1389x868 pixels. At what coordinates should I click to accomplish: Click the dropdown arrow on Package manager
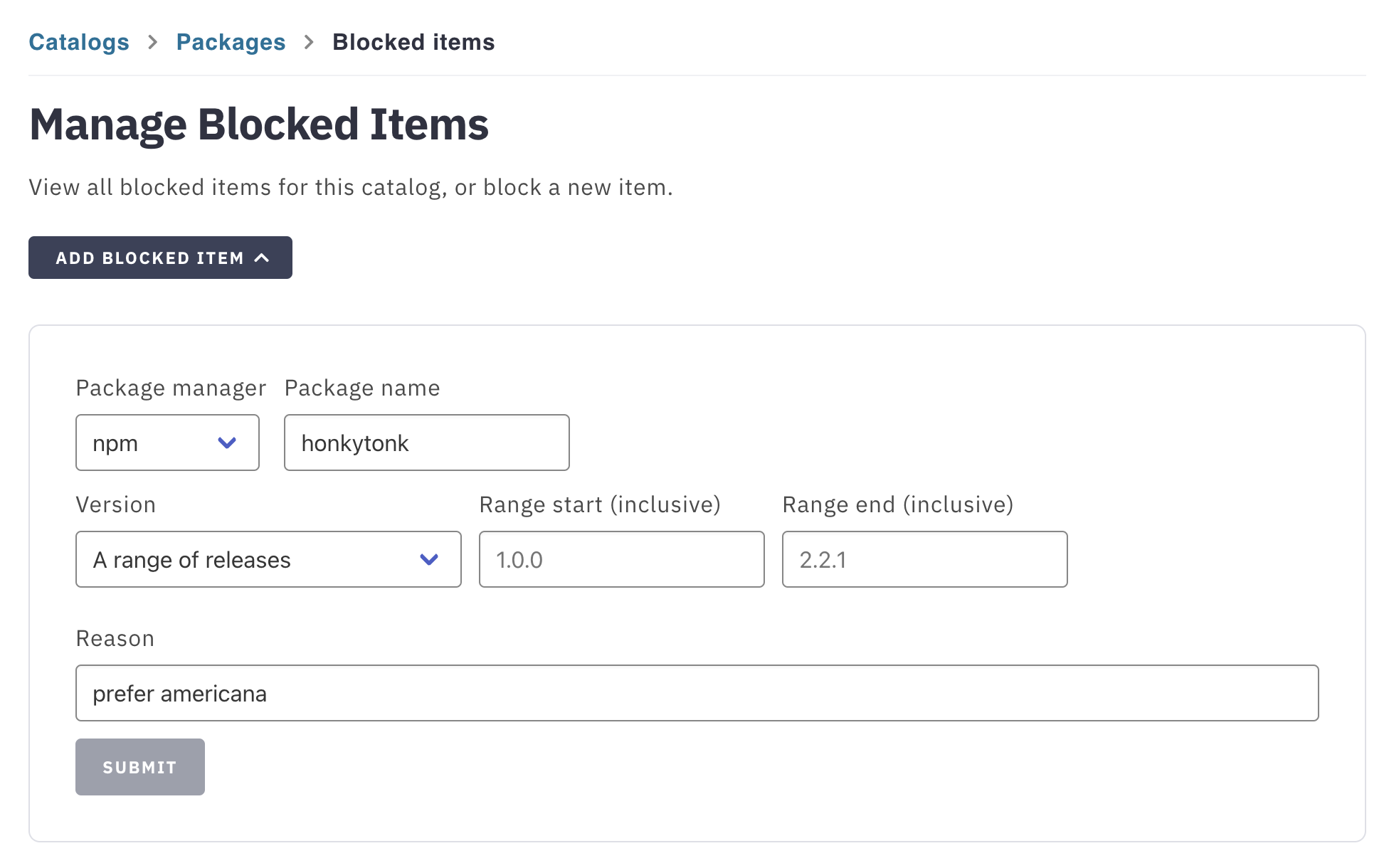pos(227,443)
